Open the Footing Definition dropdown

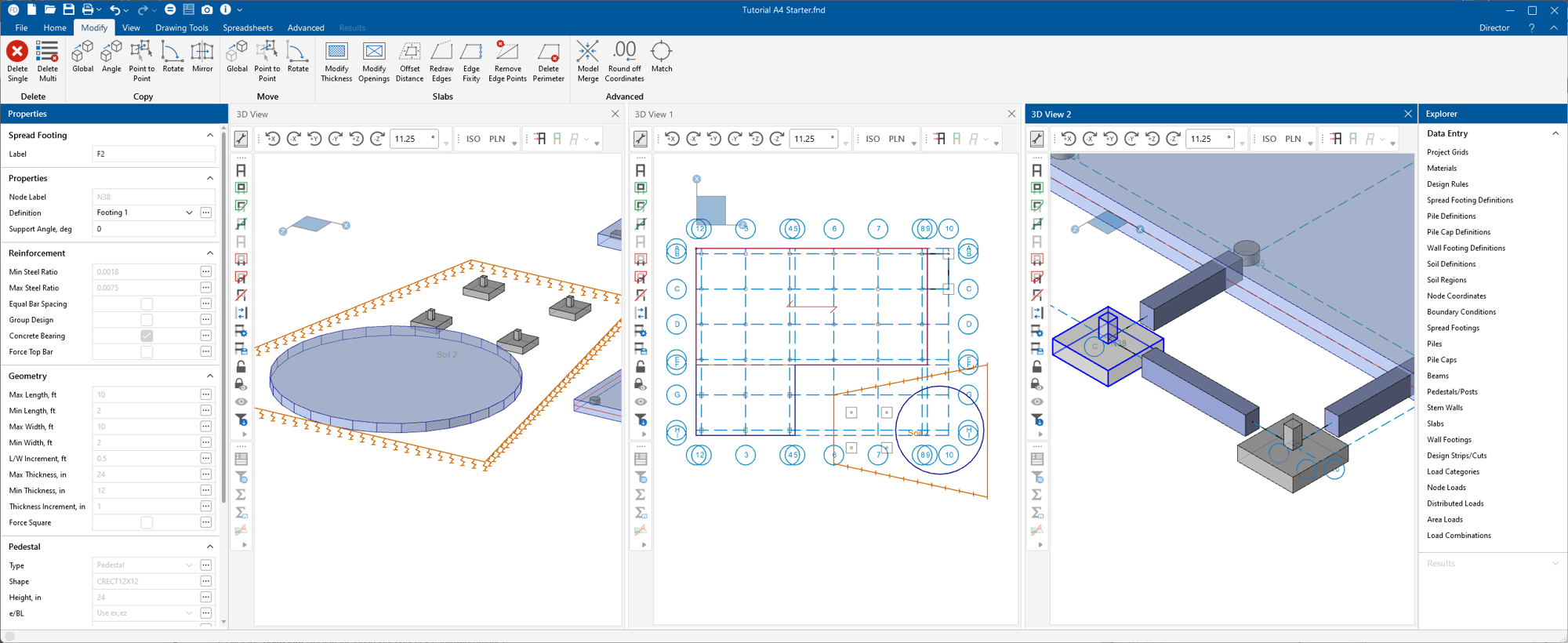pyautogui.click(x=189, y=213)
